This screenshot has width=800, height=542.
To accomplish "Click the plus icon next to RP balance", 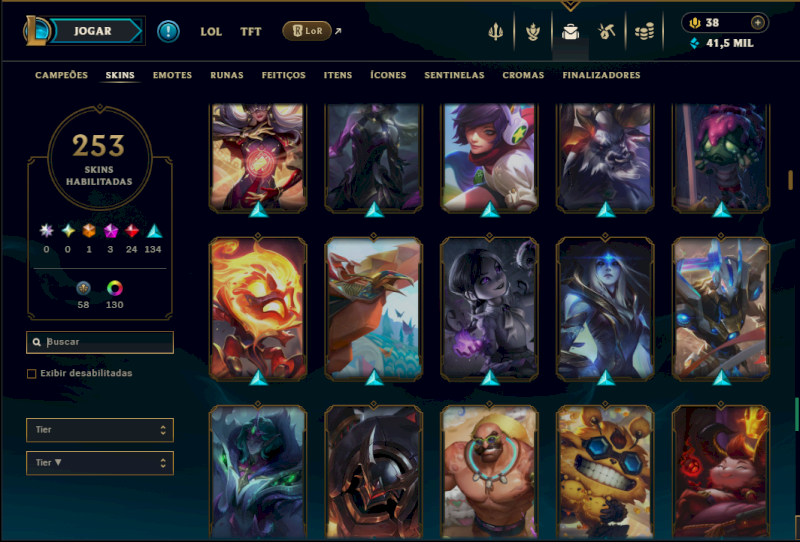I will [758, 22].
